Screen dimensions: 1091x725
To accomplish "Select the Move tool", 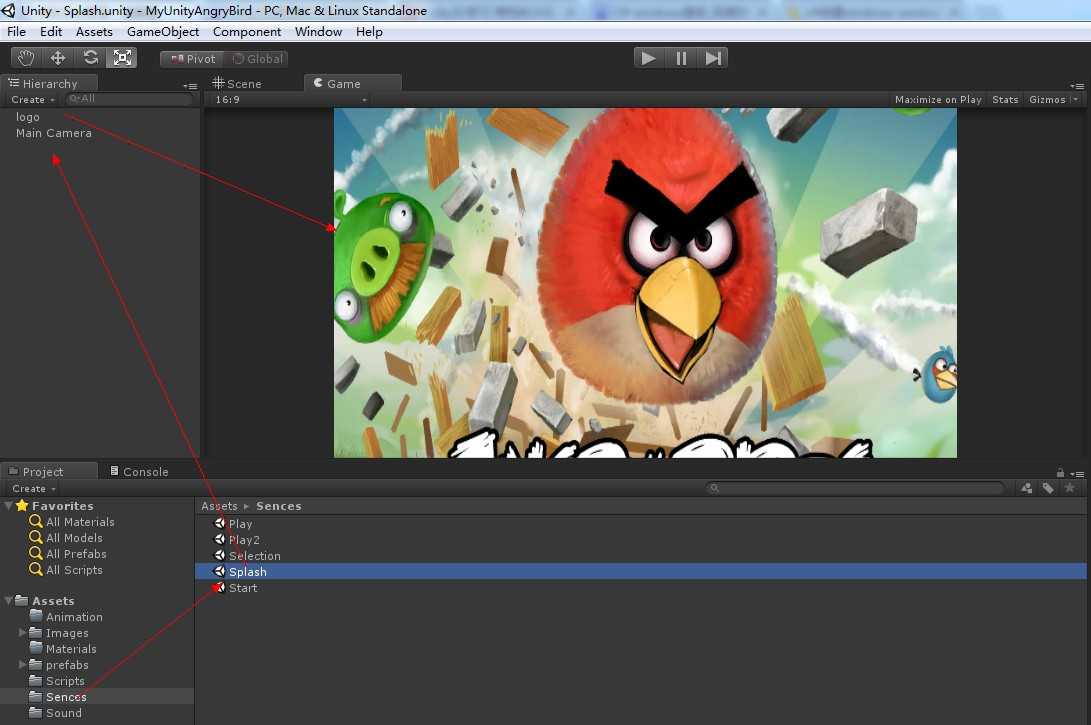I will point(58,58).
